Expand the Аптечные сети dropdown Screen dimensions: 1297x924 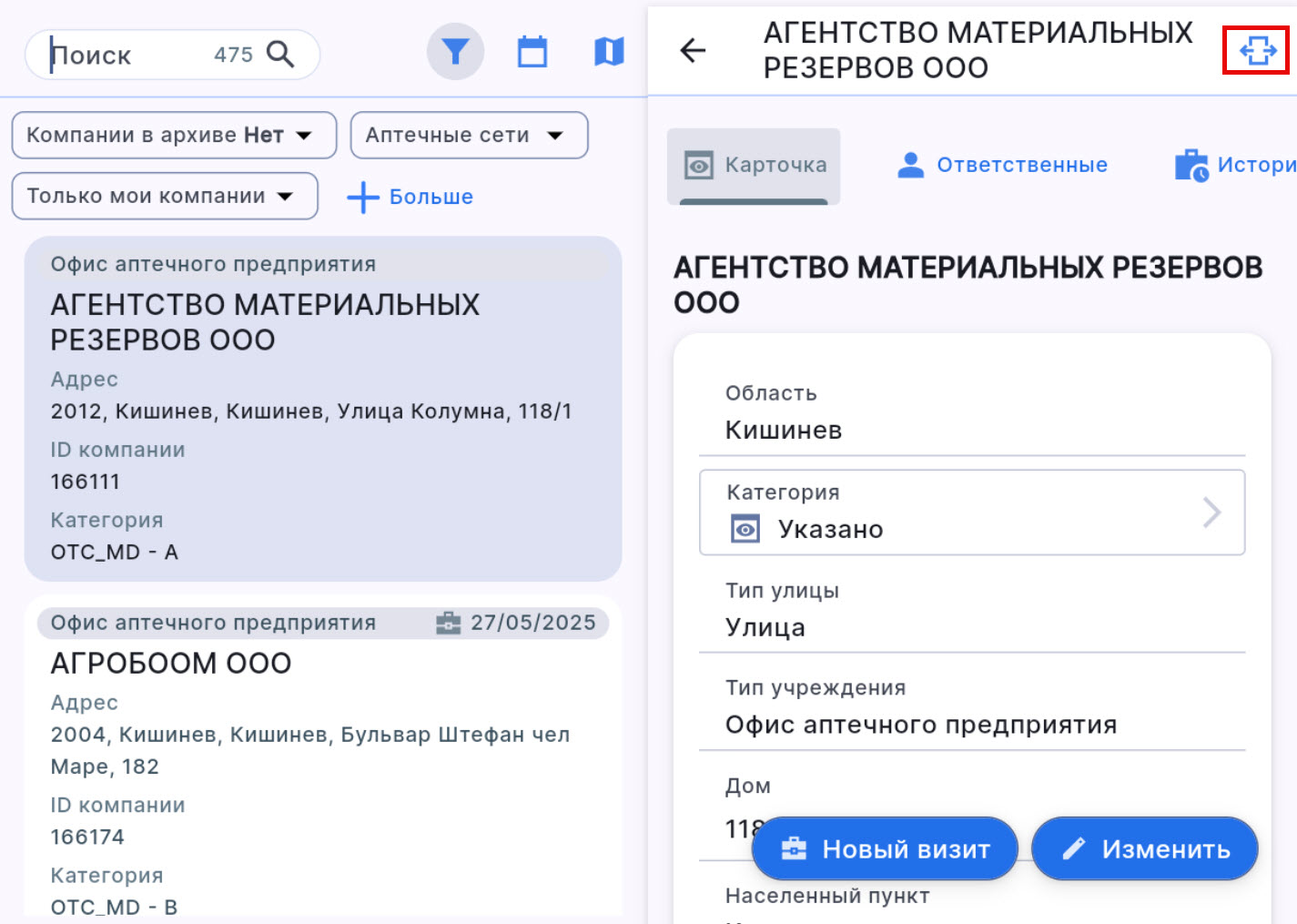pos(469,135)
